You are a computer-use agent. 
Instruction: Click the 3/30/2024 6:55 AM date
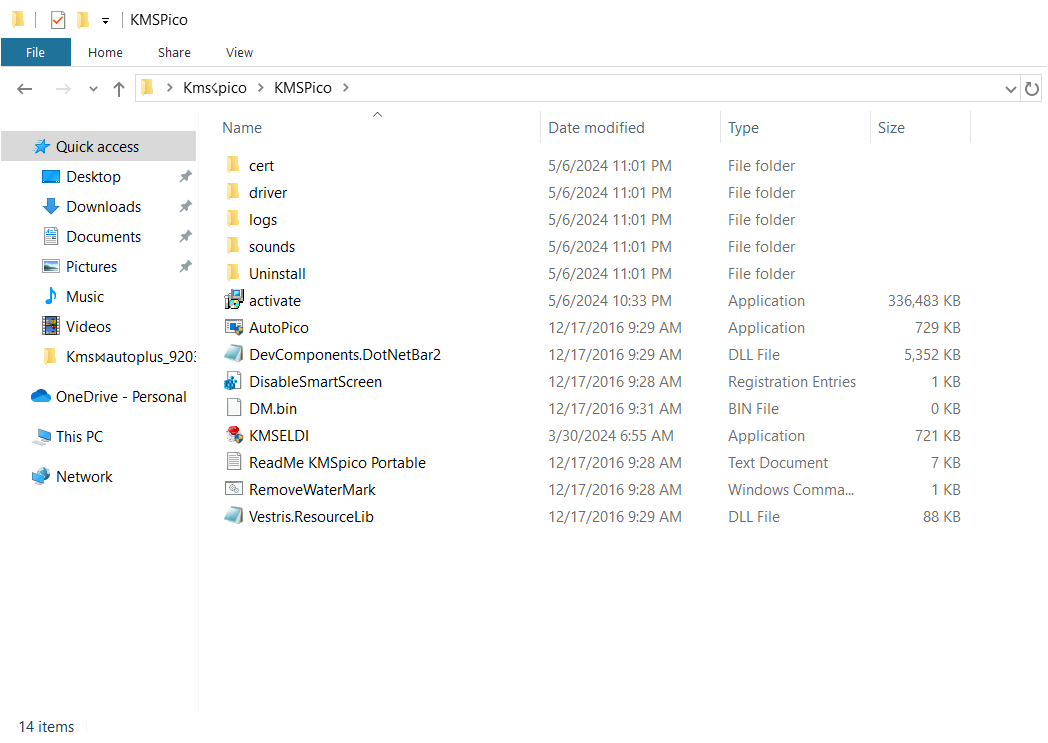pyautogui.click(x=611, y=436)
